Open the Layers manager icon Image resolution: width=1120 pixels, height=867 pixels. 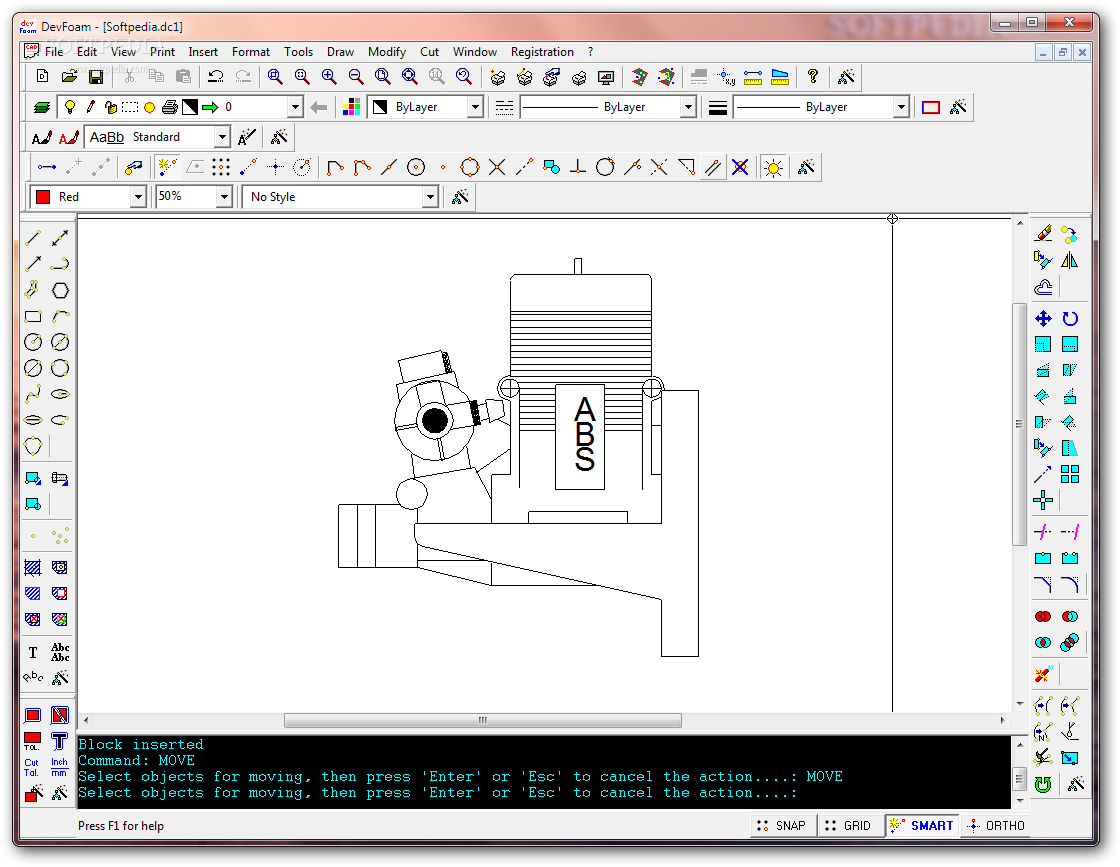tap(42, 107)
